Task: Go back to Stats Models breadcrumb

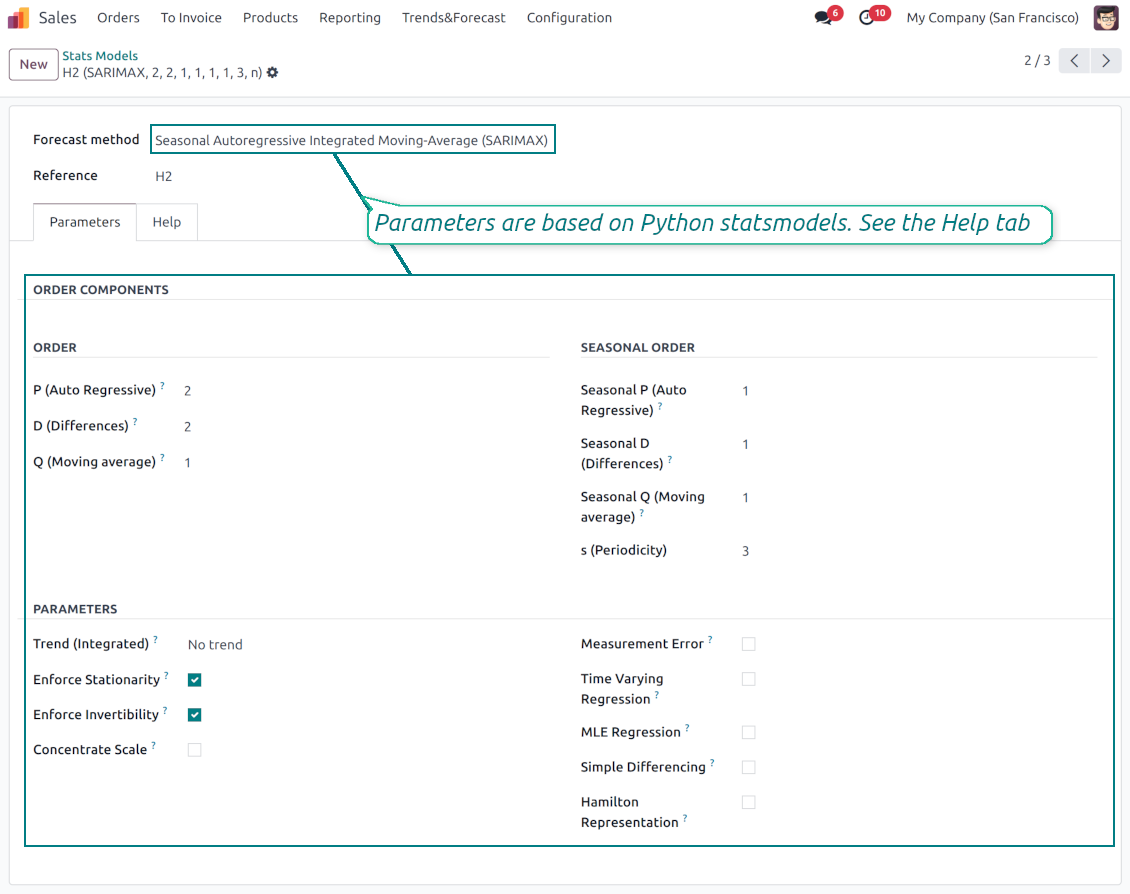Action: [x=100, y=55]
